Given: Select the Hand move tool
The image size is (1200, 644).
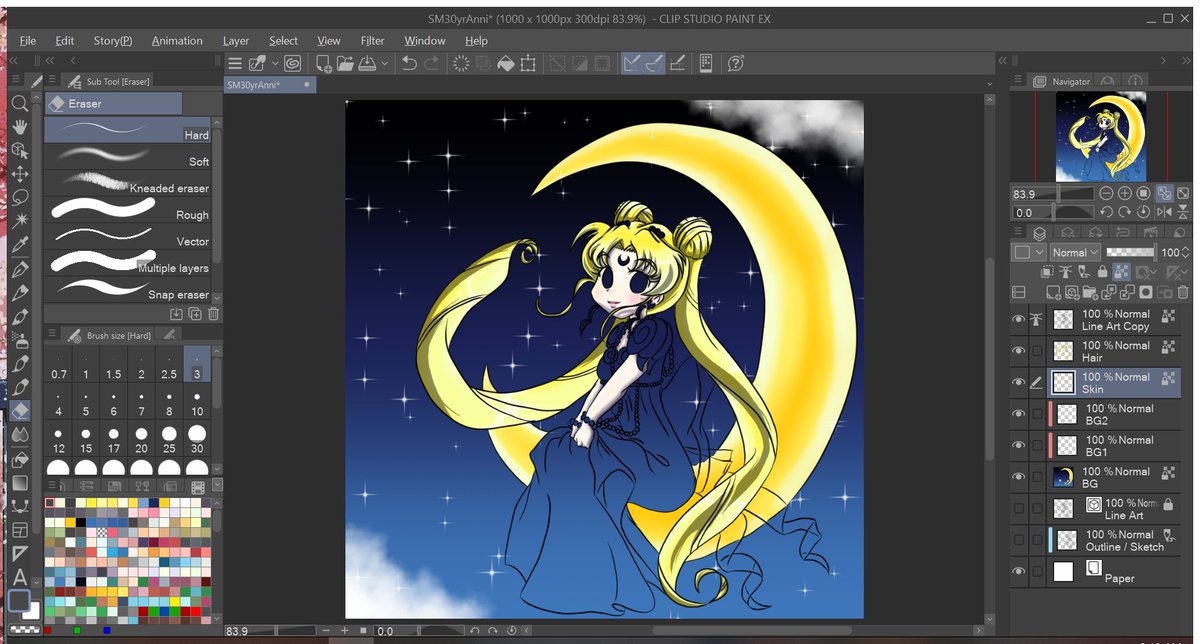Looking at the screenshot, I should pos(19,127).
